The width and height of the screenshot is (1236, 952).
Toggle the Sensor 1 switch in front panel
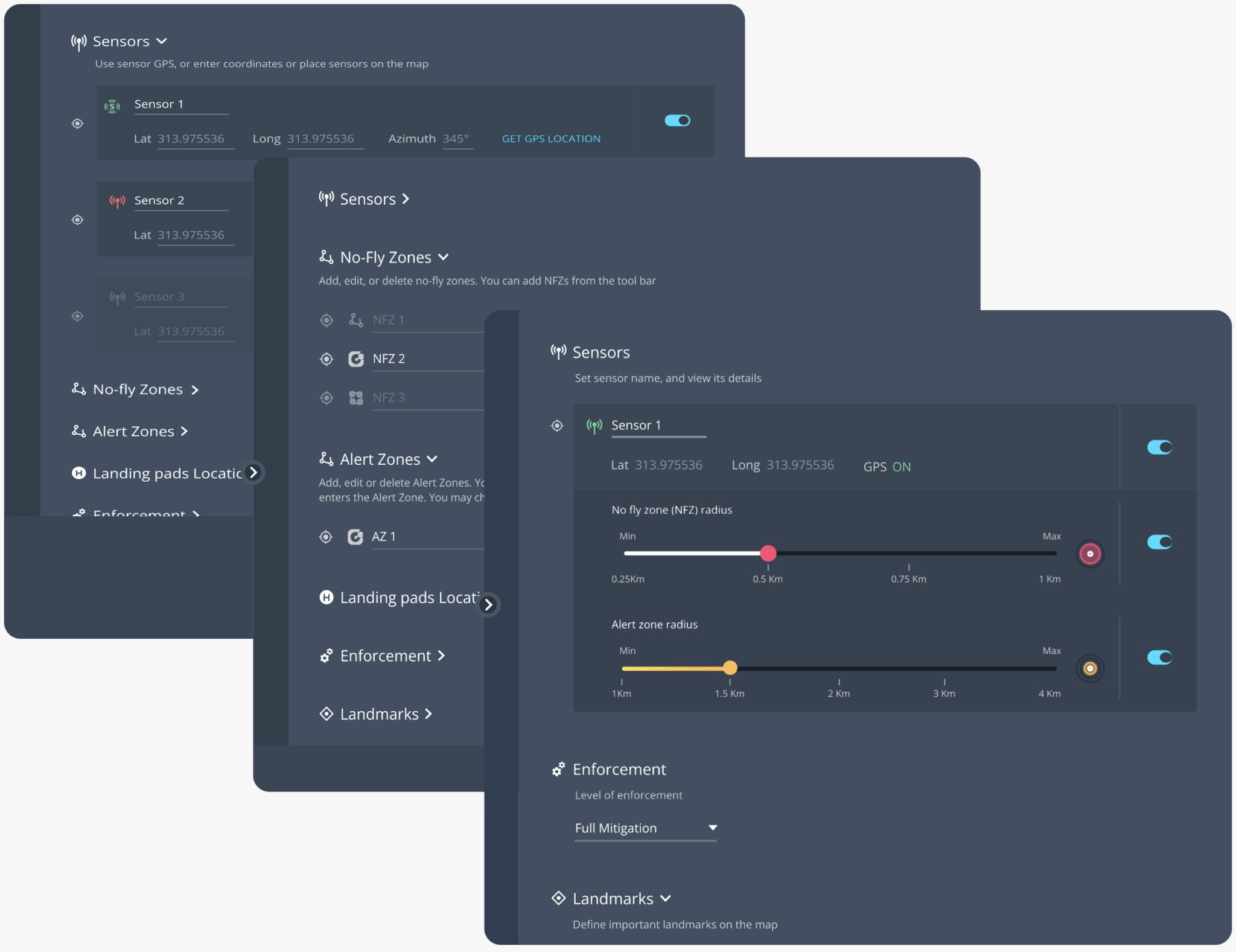(x=1159, y=447)
